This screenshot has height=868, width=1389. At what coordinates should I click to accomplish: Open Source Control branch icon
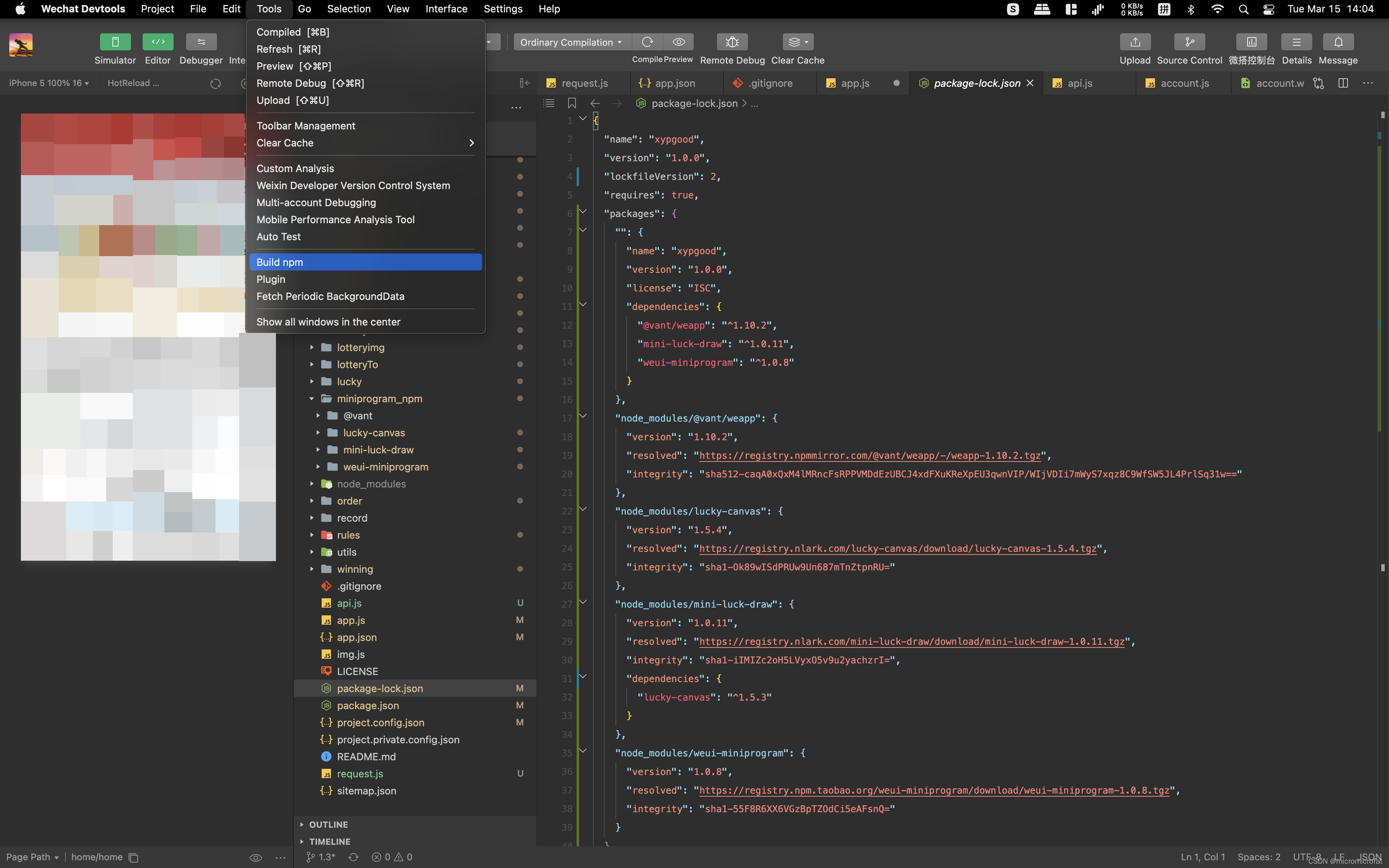pyautogui.click(x=1189, y=42)
